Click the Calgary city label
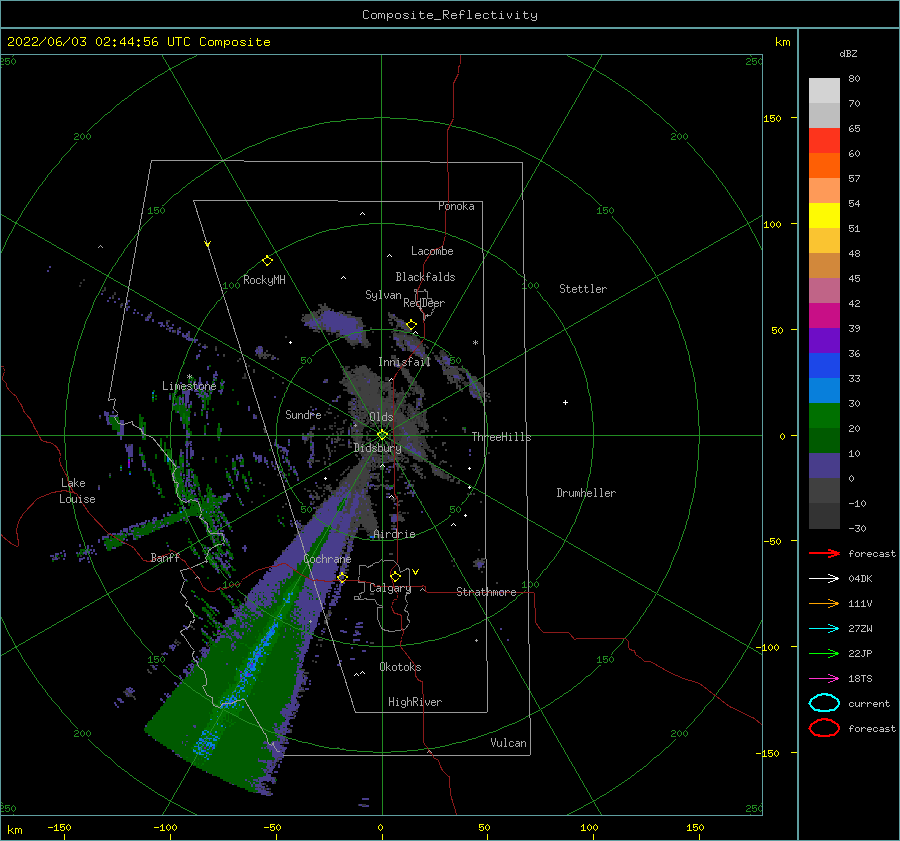 (390, 588)
